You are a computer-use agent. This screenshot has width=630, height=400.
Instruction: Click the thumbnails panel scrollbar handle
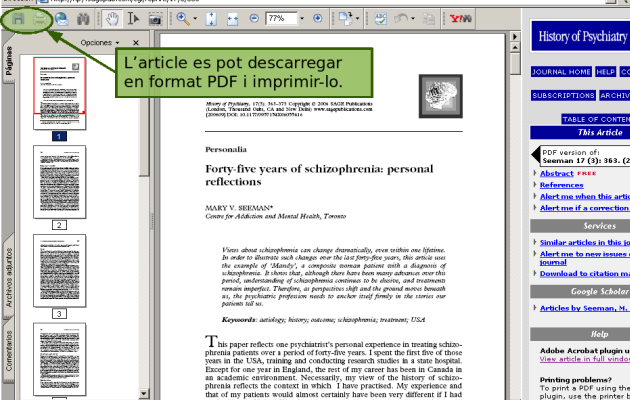[x=144, y=114]
